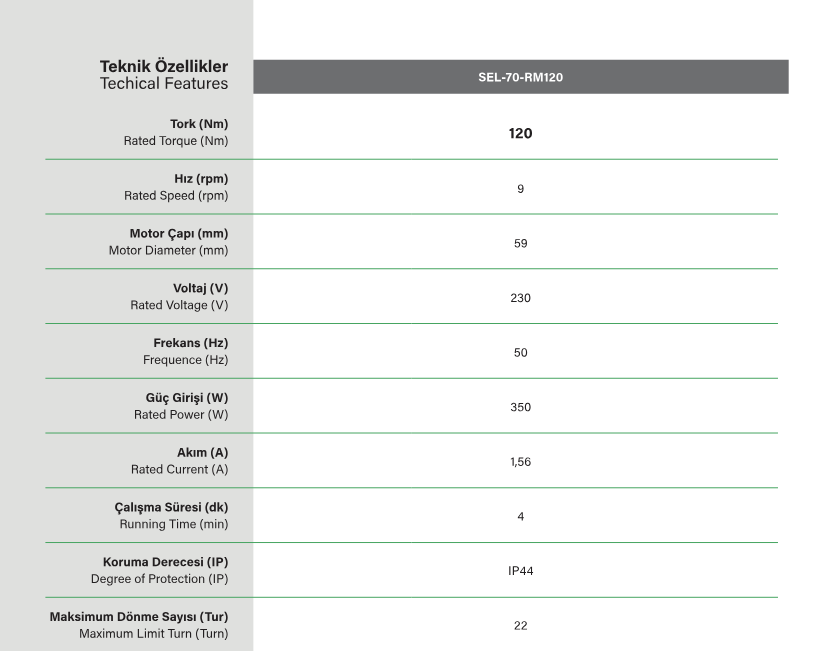The image size is (820, 651).
Task: Select the protection rating IP44
Action: [520, 571]
